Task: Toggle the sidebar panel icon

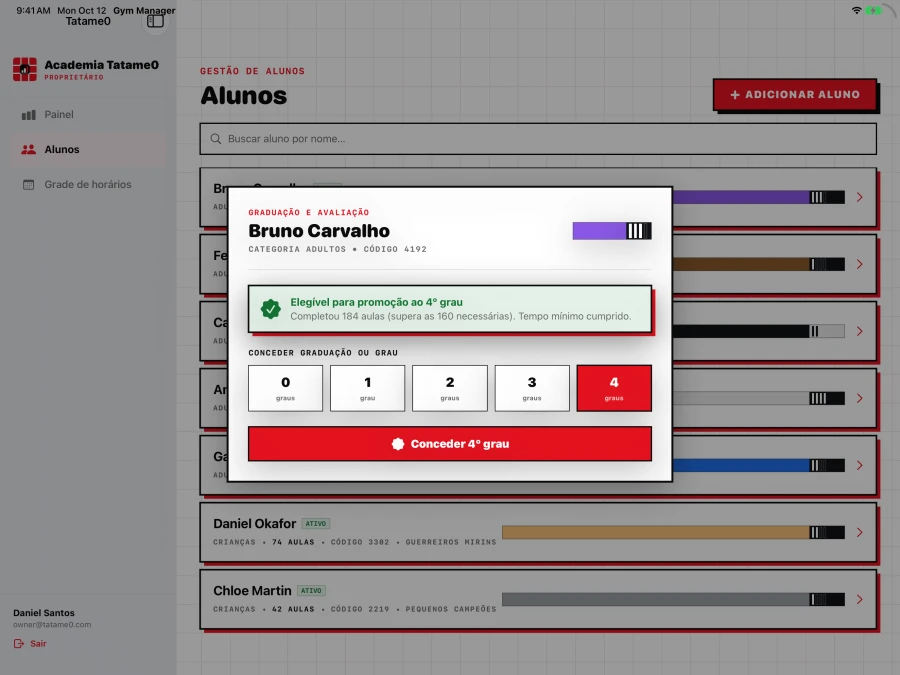Action: coord(155,21)
